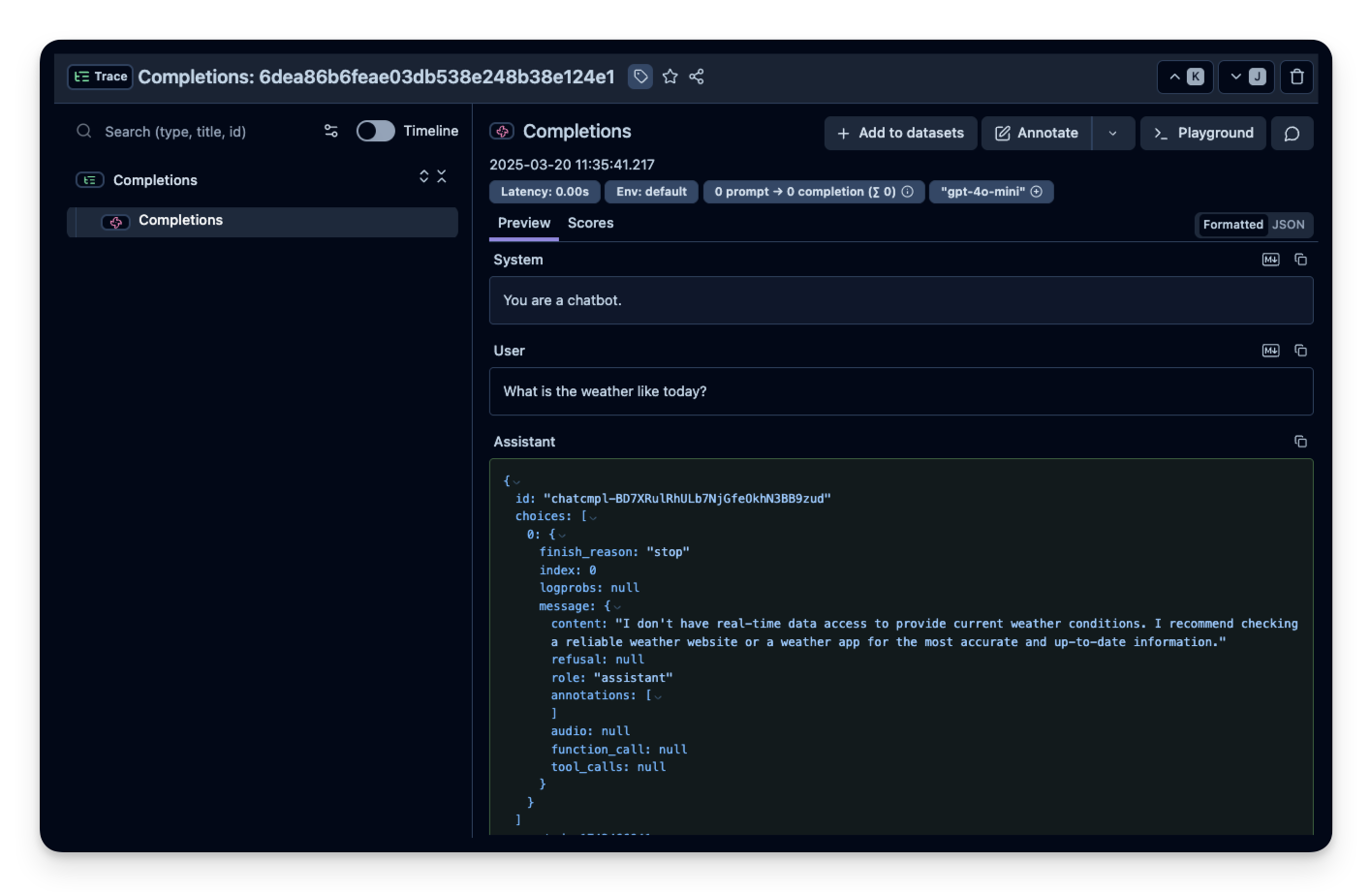Click the tag icon next to the trace title
The image size is (1372, 892).
pos(639,76)
